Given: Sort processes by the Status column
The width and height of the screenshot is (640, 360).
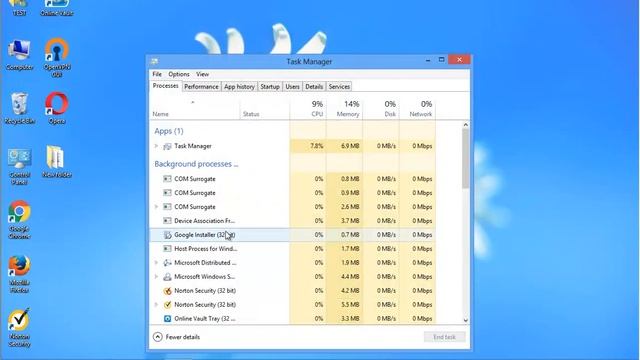Looking at the screenshot, I should 265,109.
